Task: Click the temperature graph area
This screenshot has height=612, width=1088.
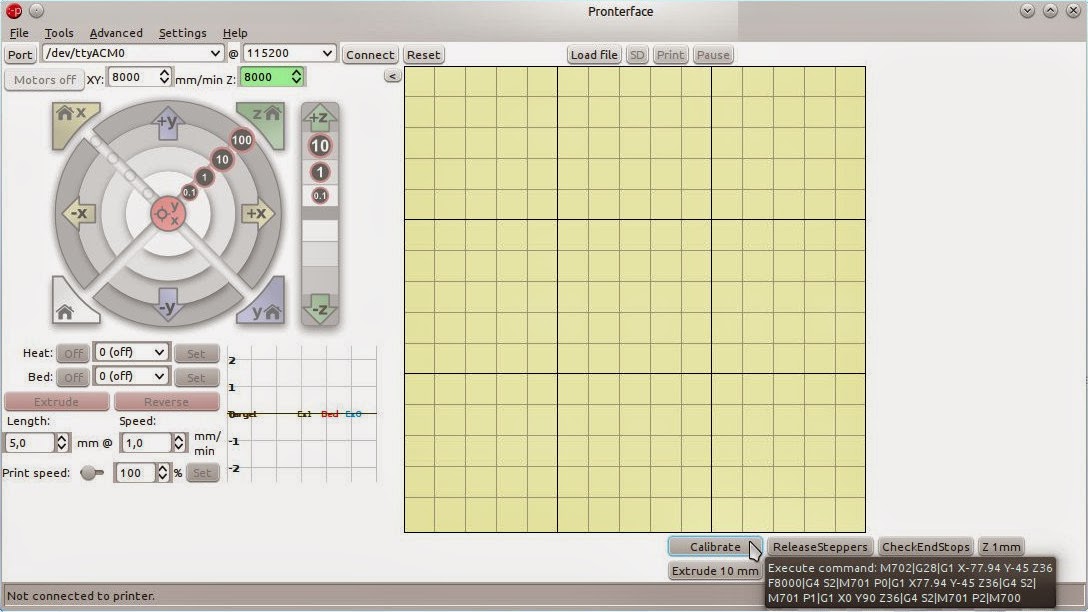Action: 303,414
